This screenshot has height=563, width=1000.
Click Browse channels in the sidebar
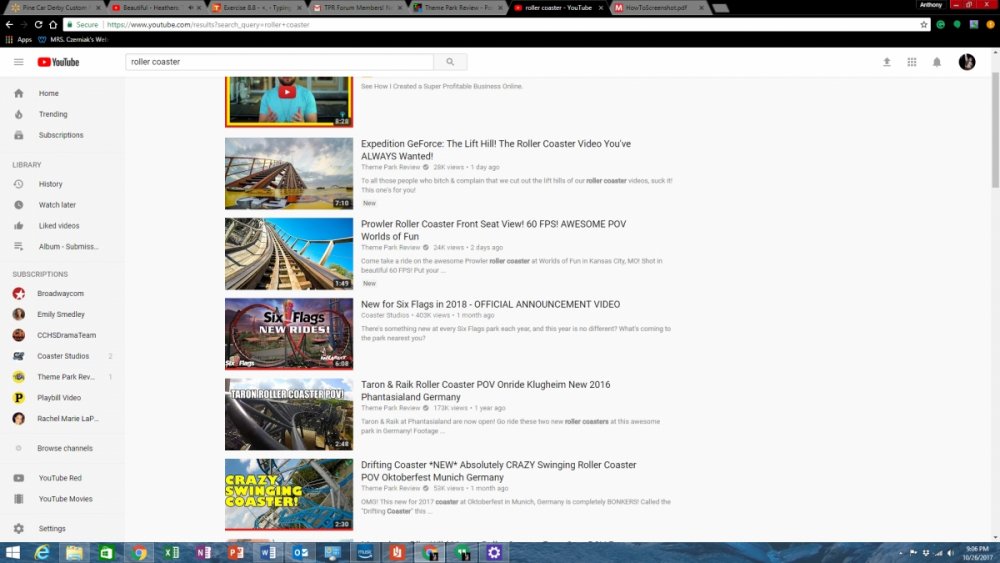(x=65, y=448)
